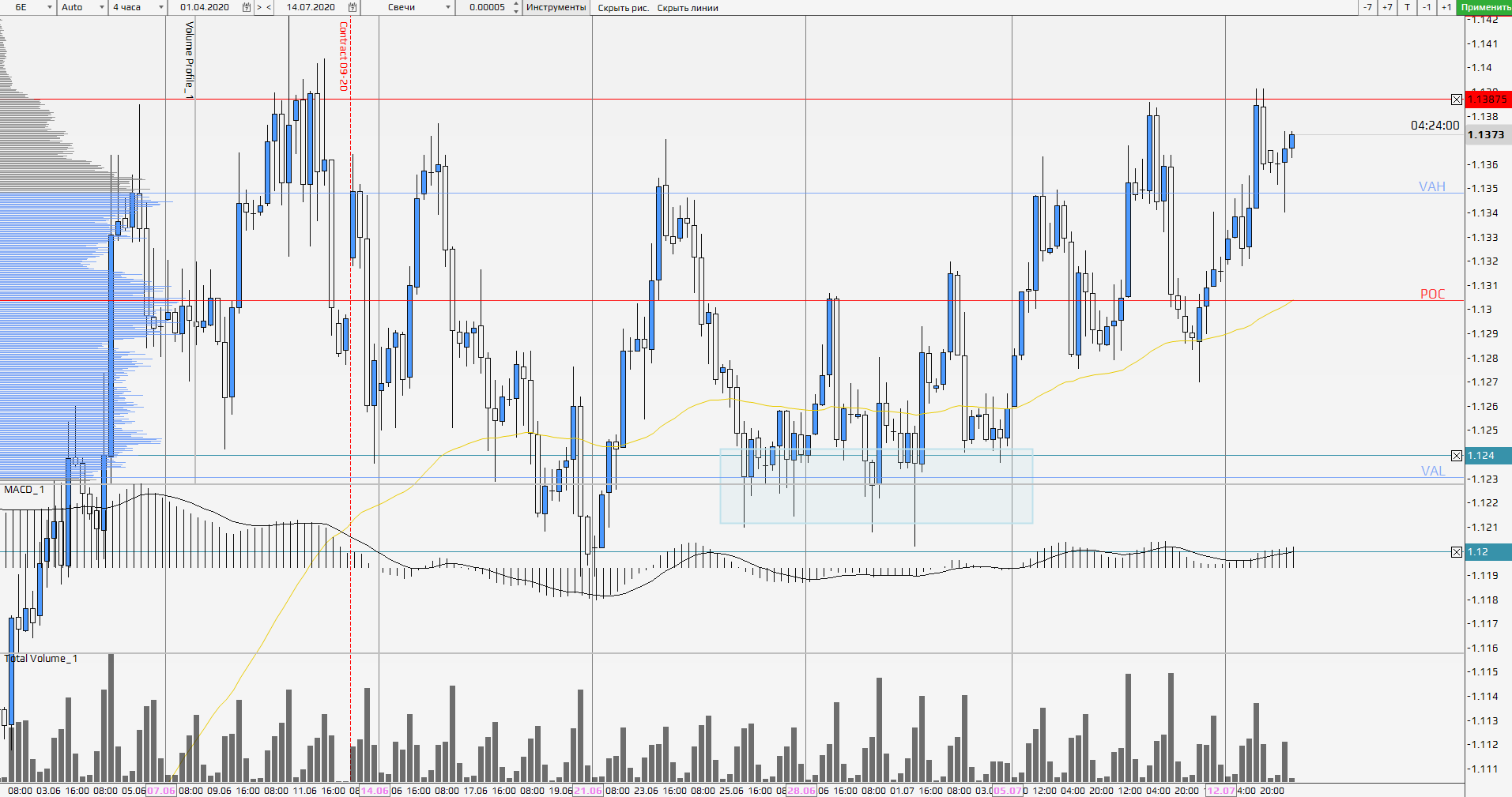Screen dimensions: 1512x797
Task: Expand the 4 часа timeframe dropdown
Action: coord(160,7)
